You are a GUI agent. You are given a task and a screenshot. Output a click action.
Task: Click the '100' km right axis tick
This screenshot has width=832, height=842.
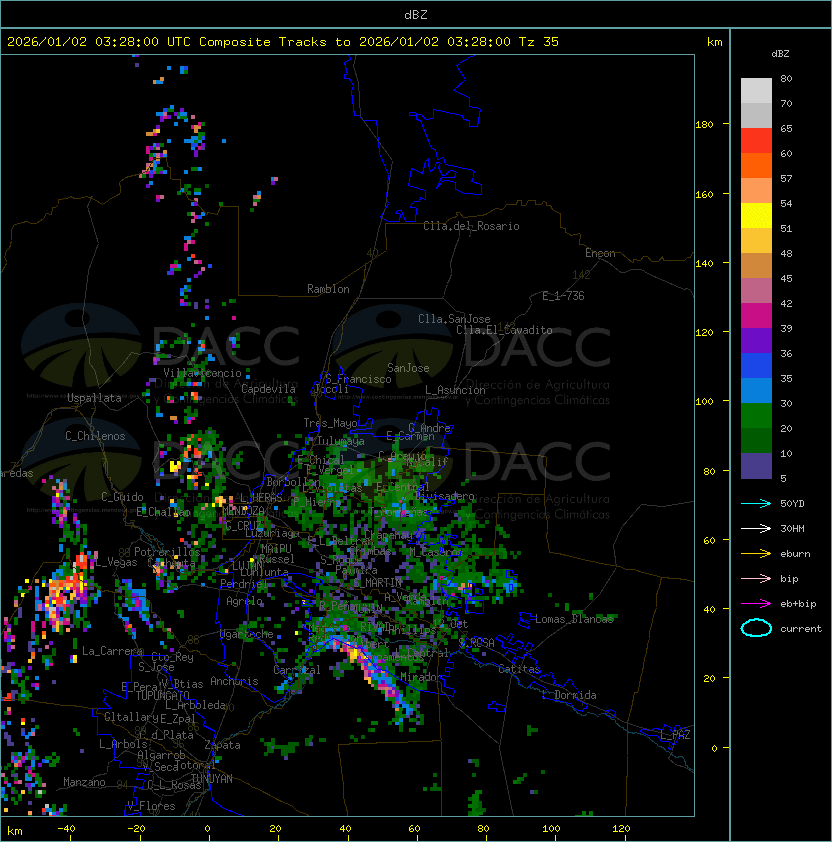704,402
